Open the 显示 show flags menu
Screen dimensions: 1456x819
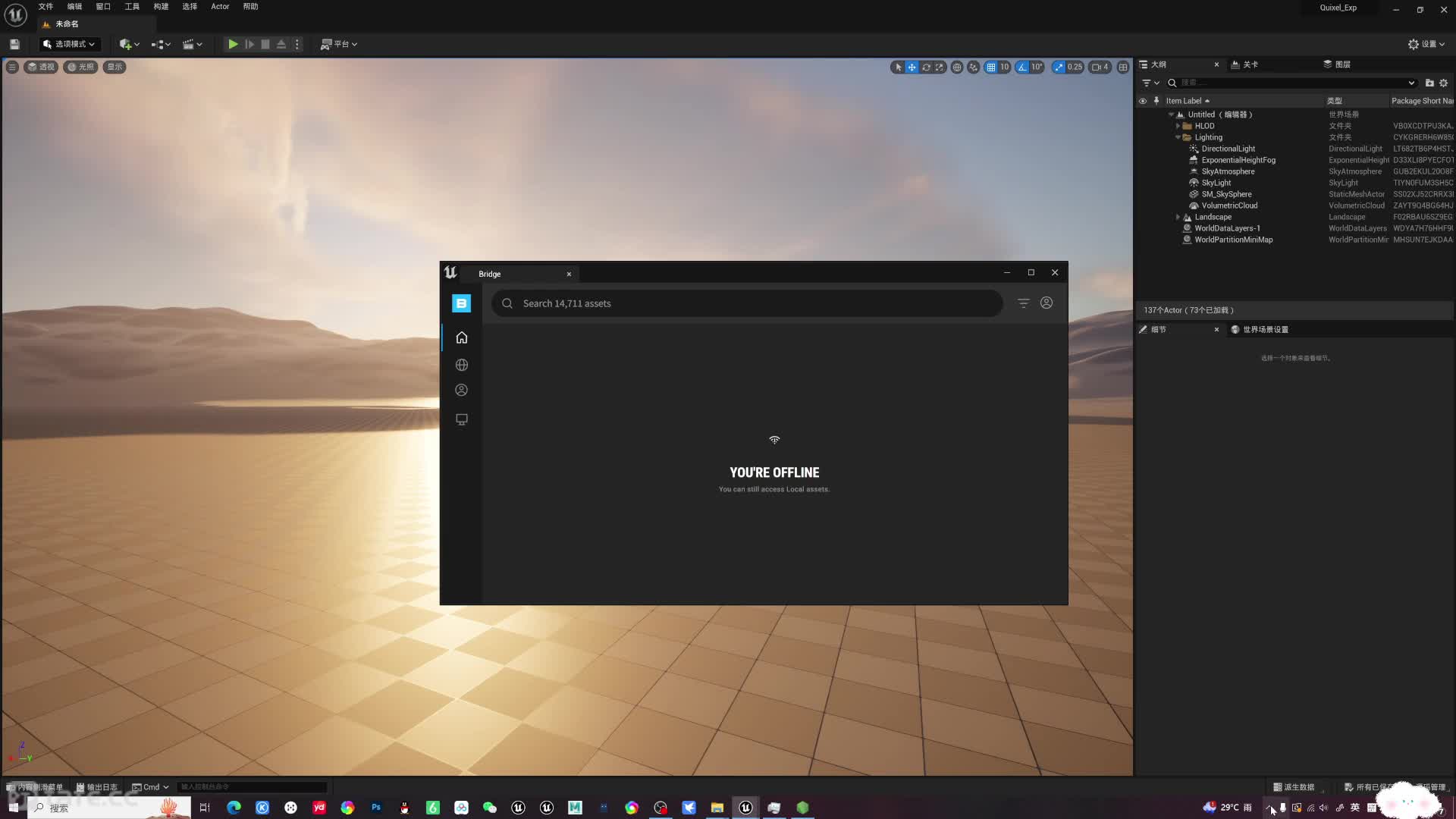(115, 67)
